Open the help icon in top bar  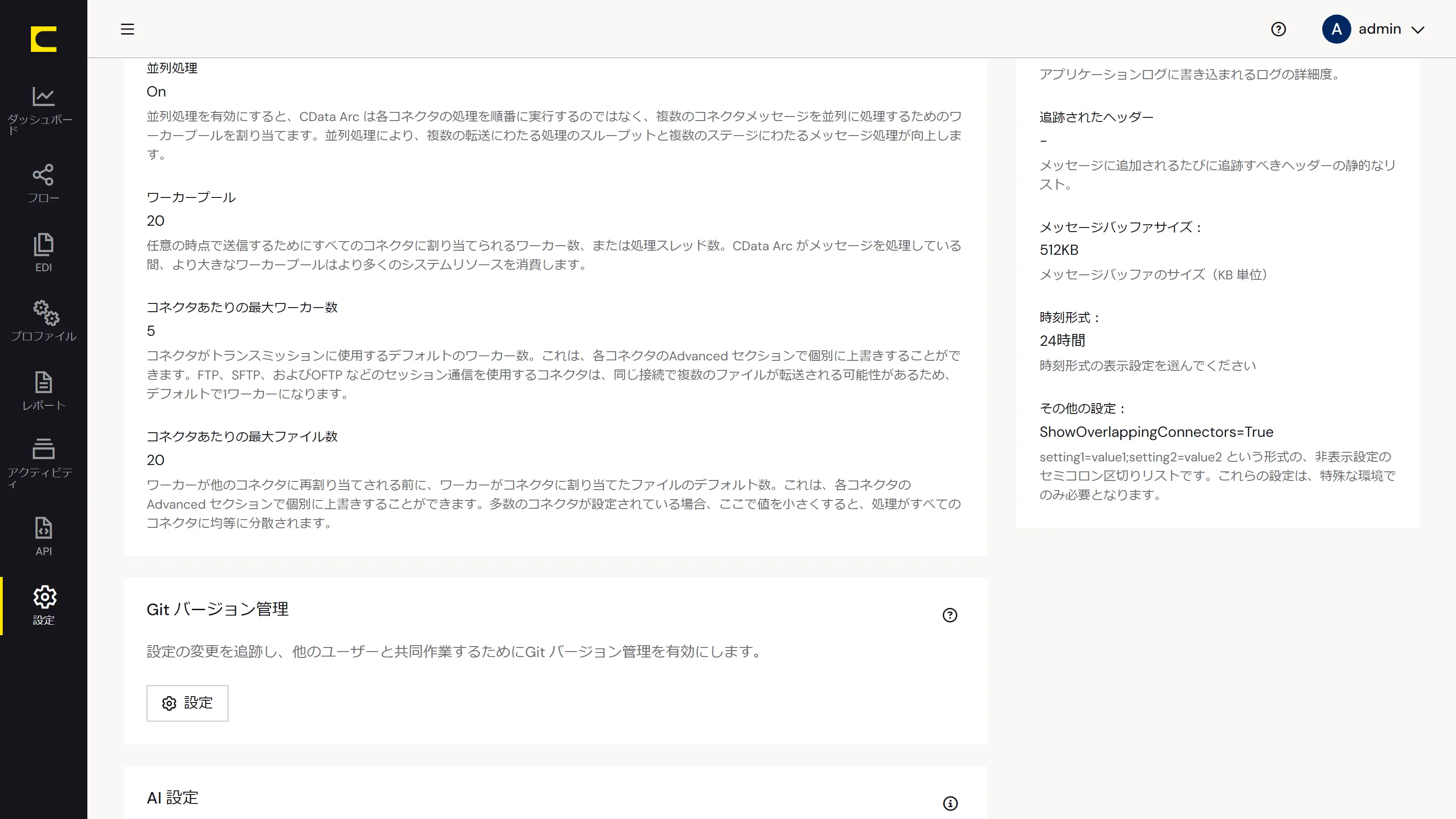click(1279, 29)
